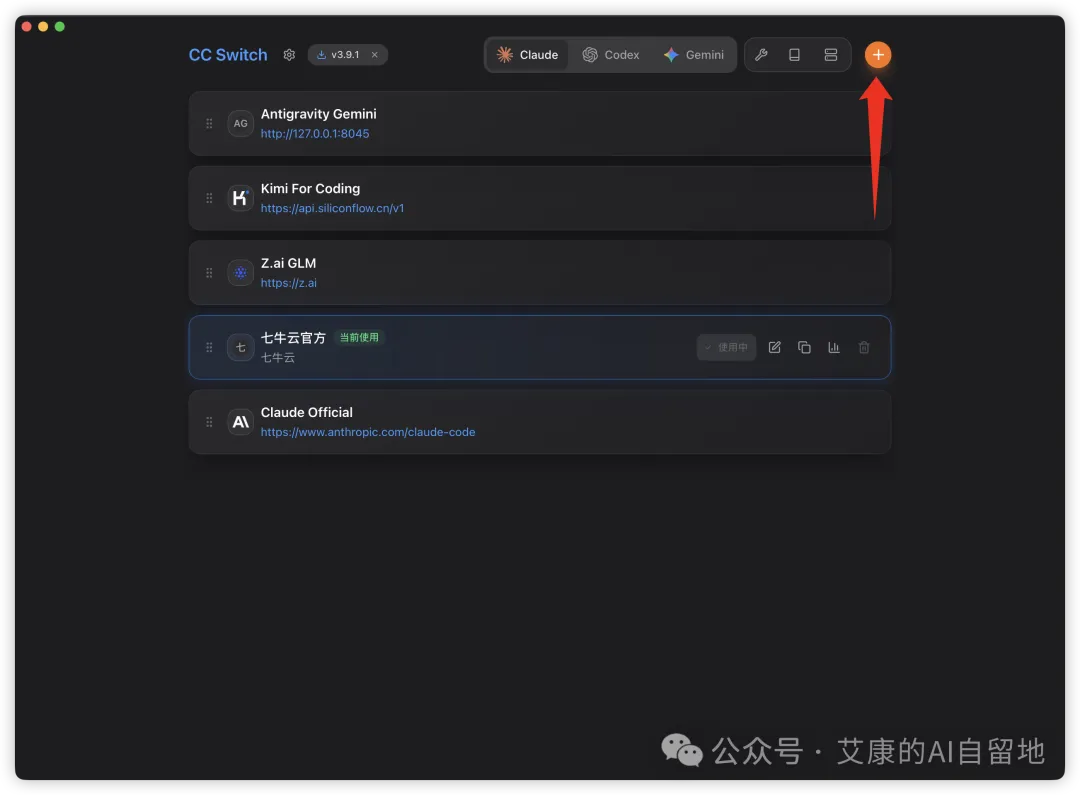1080x795 pixels.
Task: Duplicate the 七牛云官方 provider
Action: coord(804,347)
